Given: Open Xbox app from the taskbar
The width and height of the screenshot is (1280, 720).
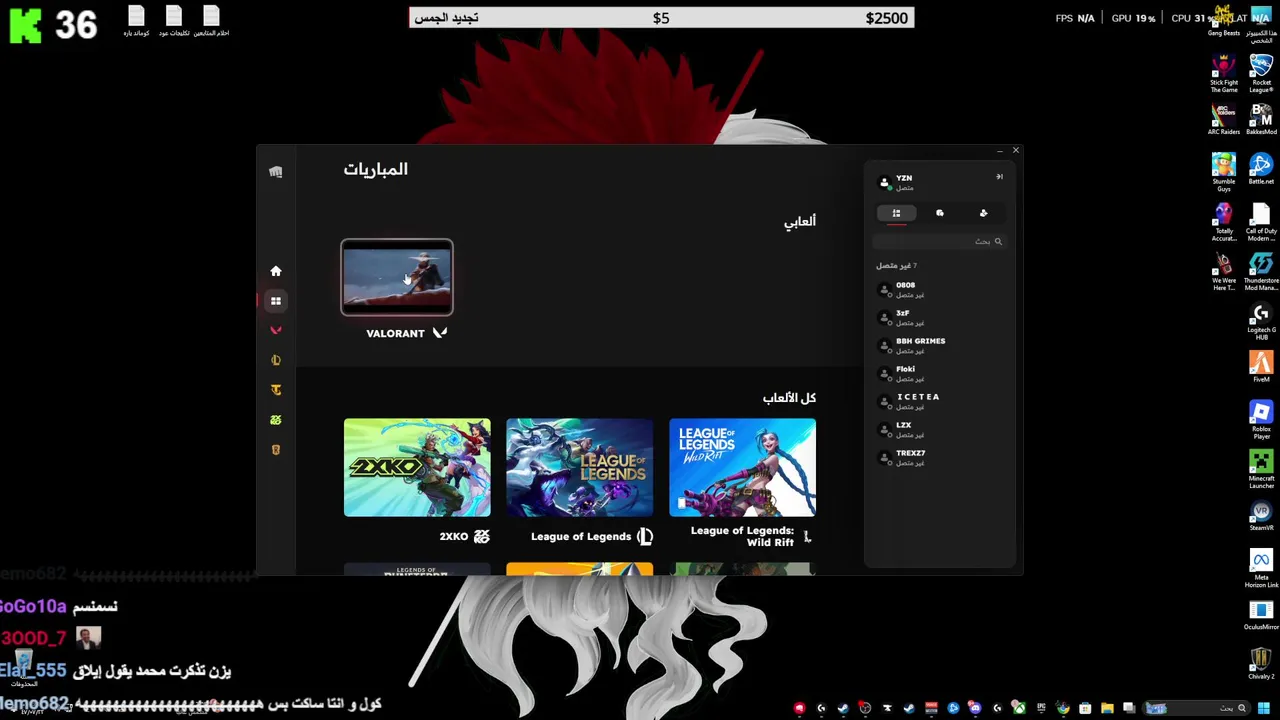Looking at the screenshot, I should [x=1019, y=708].
